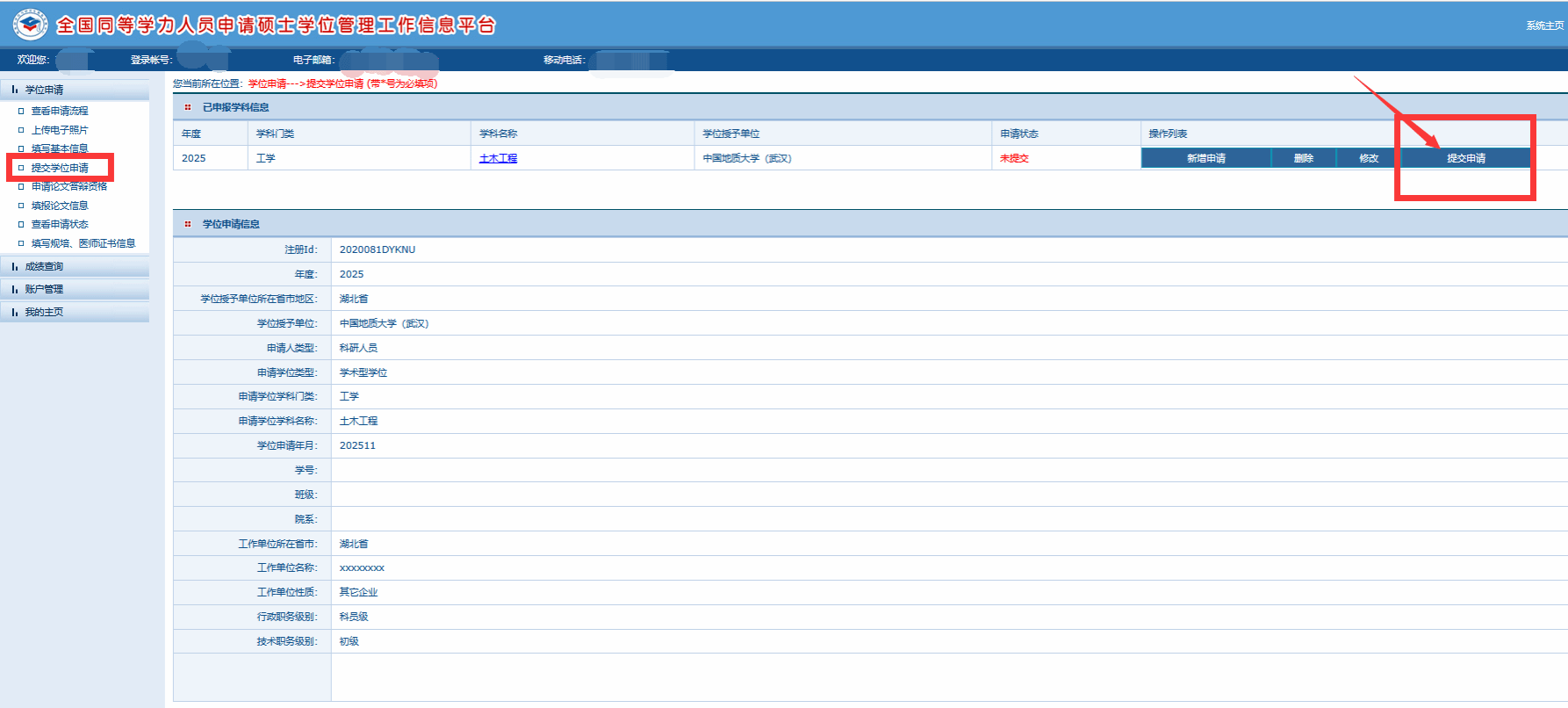1568x708 pixels.
Task: Click the 学位申请 breadcrumb link
Action: (267, 83)
